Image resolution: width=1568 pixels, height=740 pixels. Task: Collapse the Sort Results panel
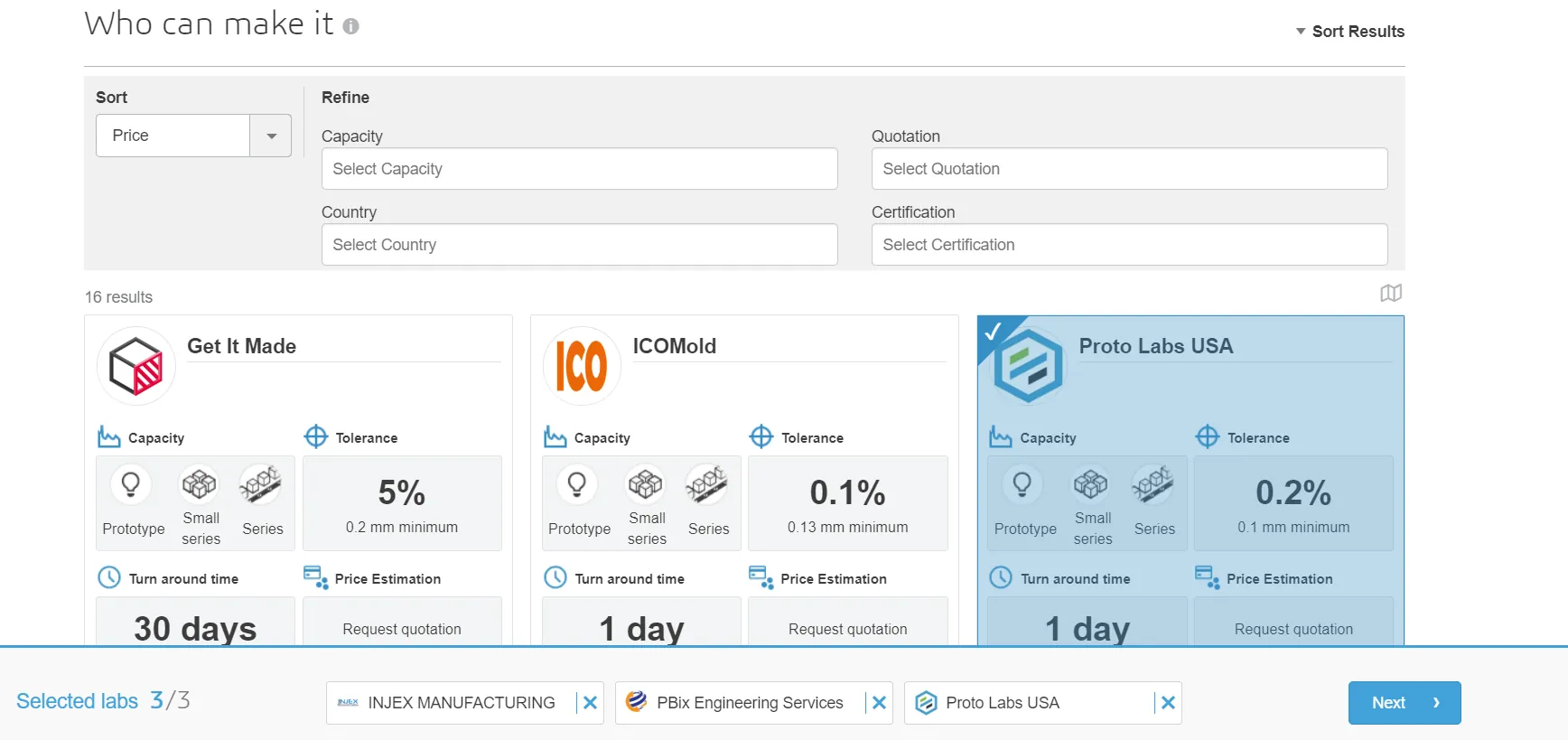[x=1349, y=32]
